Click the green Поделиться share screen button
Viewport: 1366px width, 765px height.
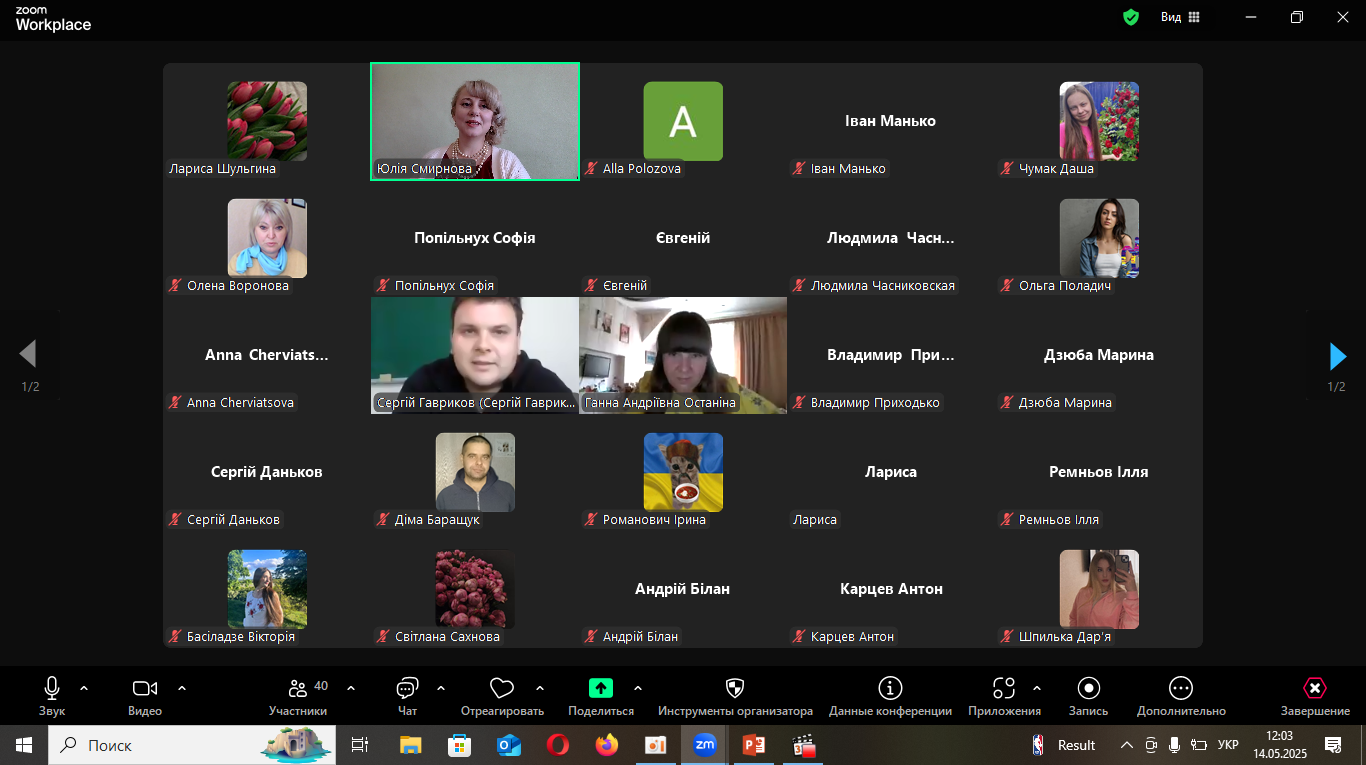click(x=600, y=688)
